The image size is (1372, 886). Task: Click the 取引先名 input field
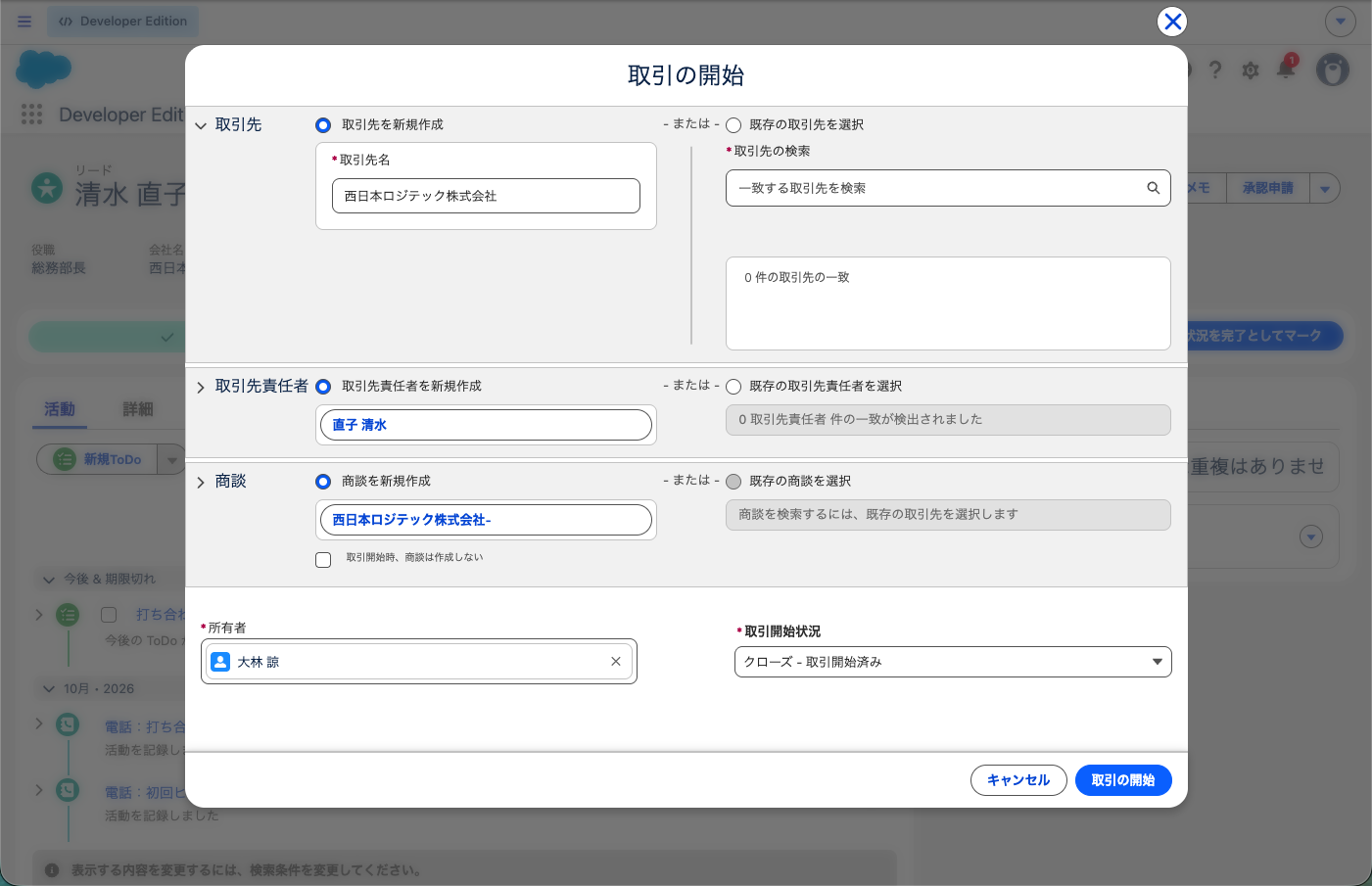tap(486, 196)
